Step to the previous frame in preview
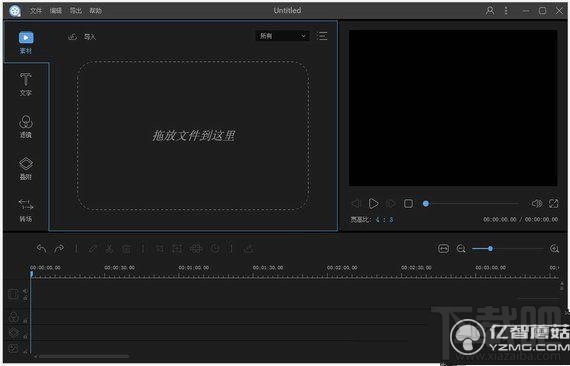This screenshot has width=570, height=366. pos(356,204)
